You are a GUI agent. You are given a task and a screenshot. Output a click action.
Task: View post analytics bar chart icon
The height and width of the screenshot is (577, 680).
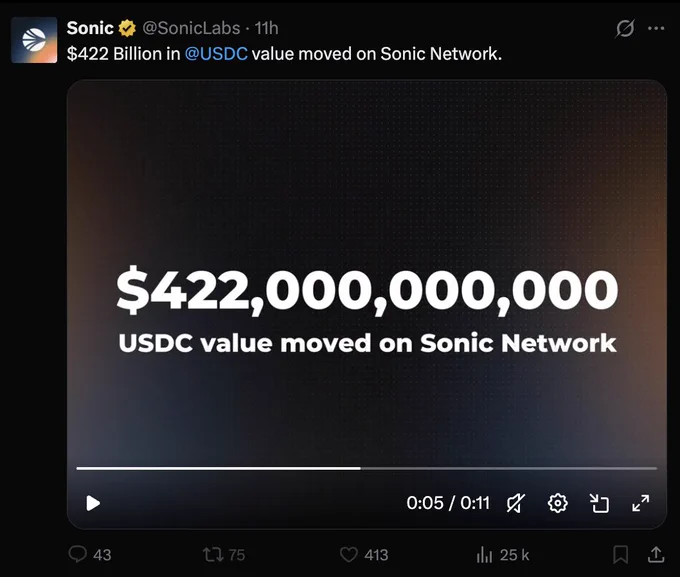[484, 554]
